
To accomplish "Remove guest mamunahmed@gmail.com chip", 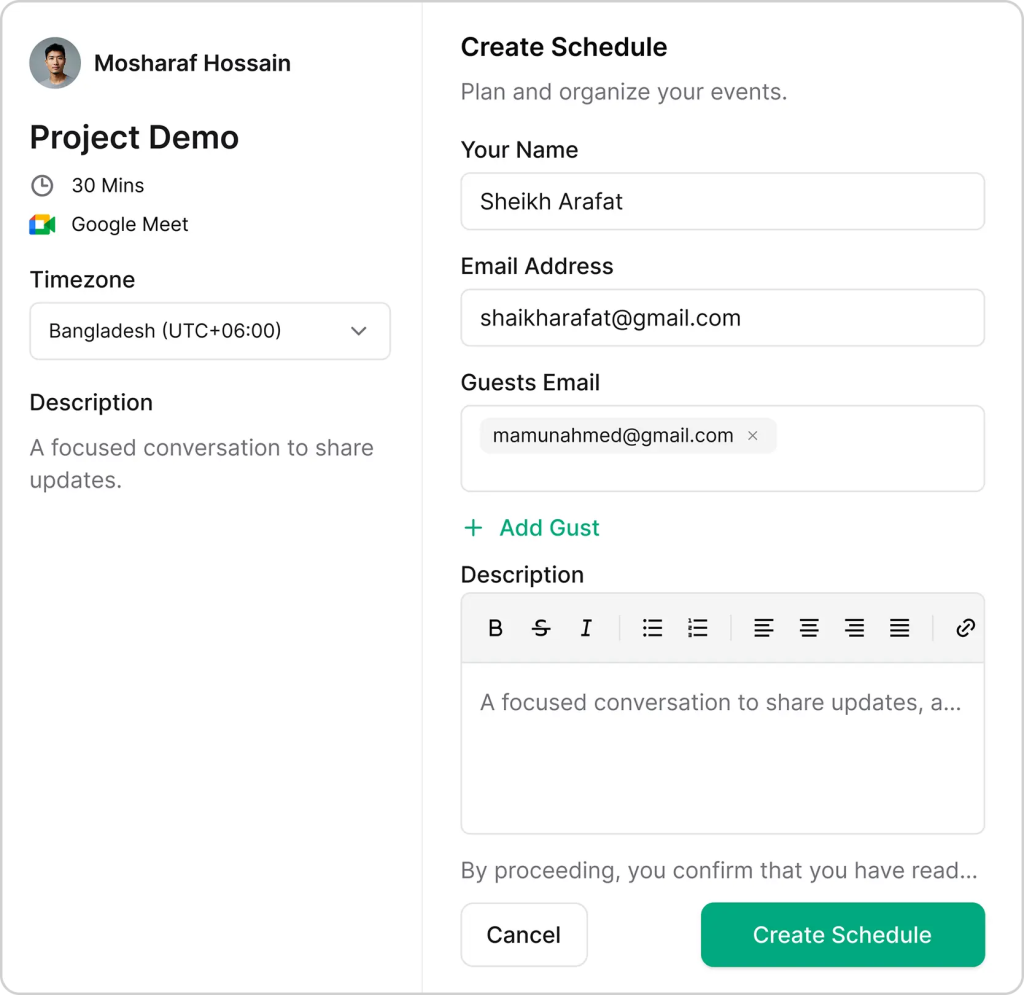I will pos(753,436).
